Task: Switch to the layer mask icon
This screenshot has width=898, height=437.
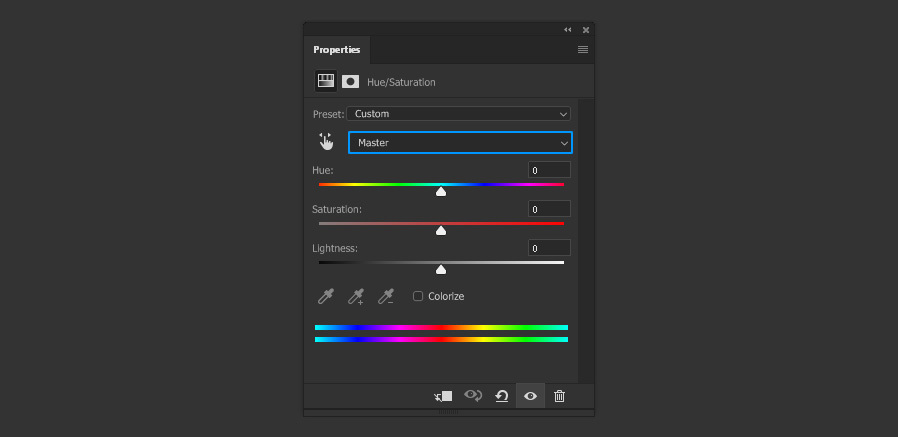Action: 350,82
